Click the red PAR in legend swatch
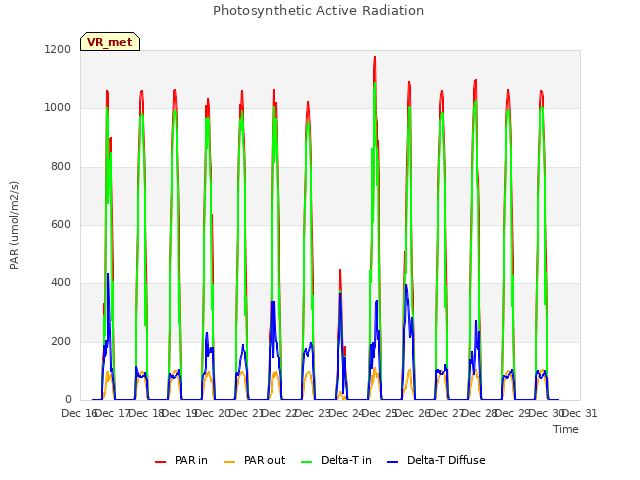This screenshot has width=640, height=480. 160,462
